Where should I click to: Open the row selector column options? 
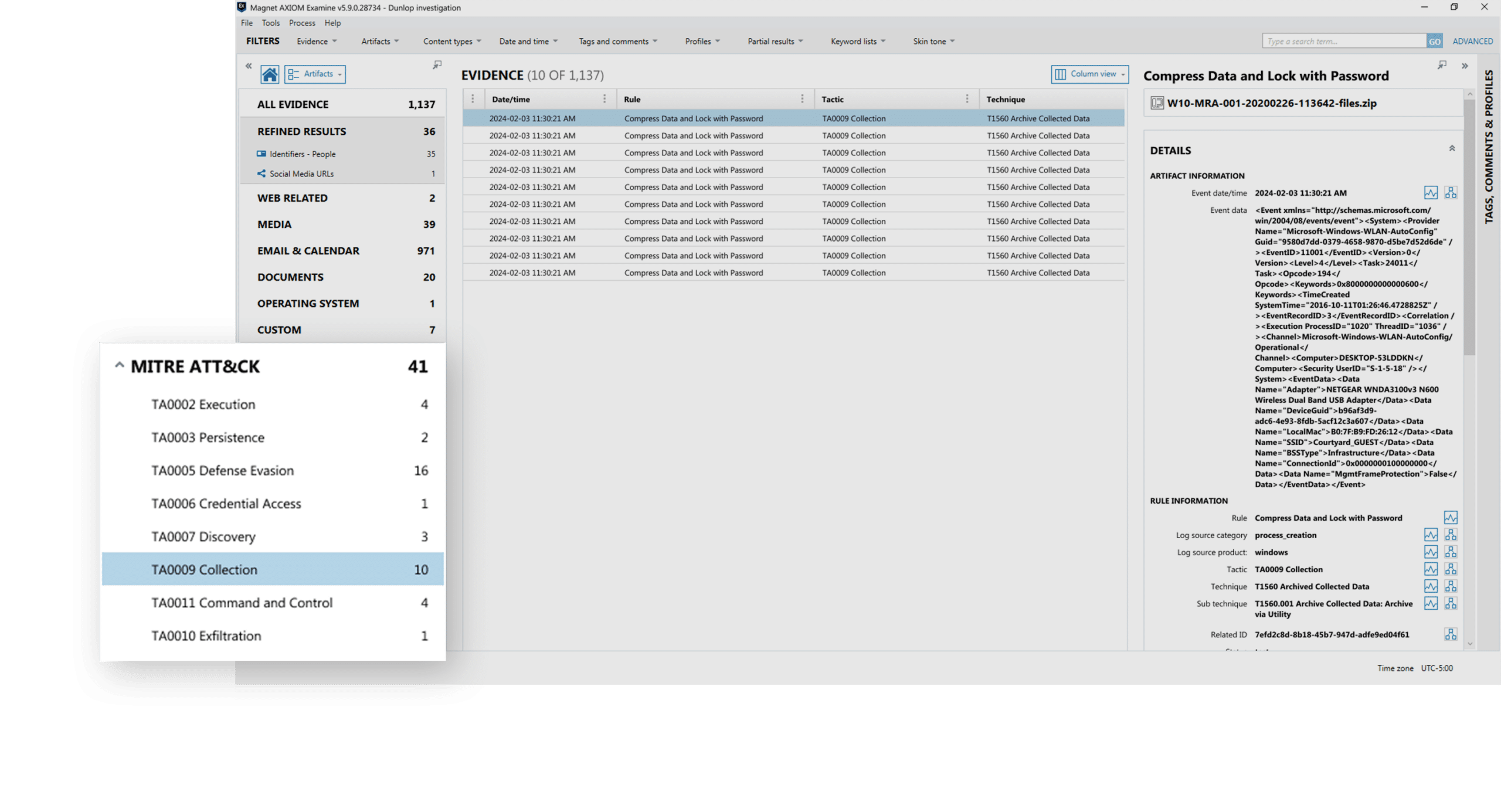coord(473,99)
